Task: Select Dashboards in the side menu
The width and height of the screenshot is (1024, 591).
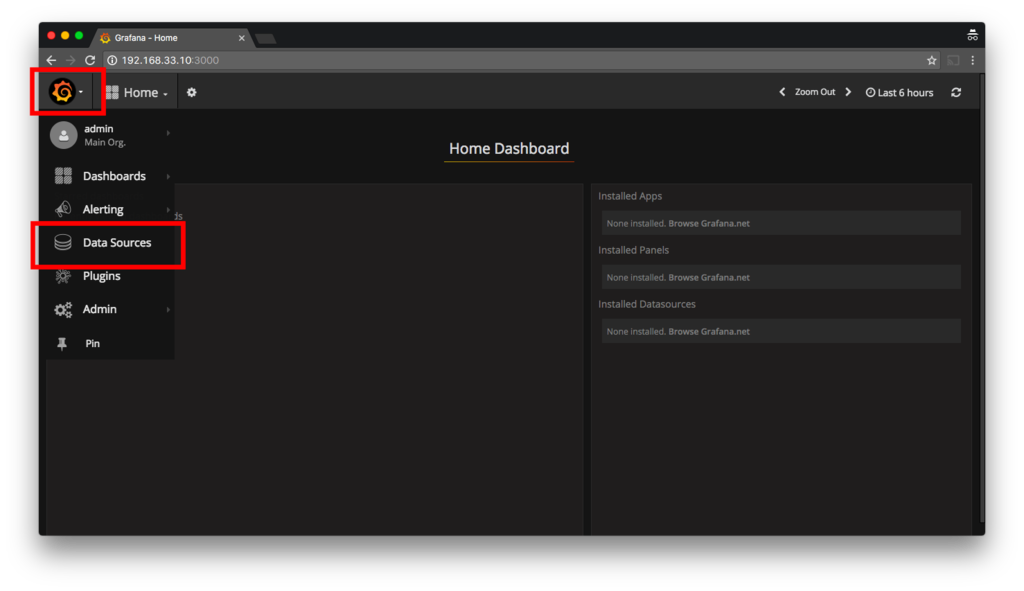Action: click(x=114, y=176)
